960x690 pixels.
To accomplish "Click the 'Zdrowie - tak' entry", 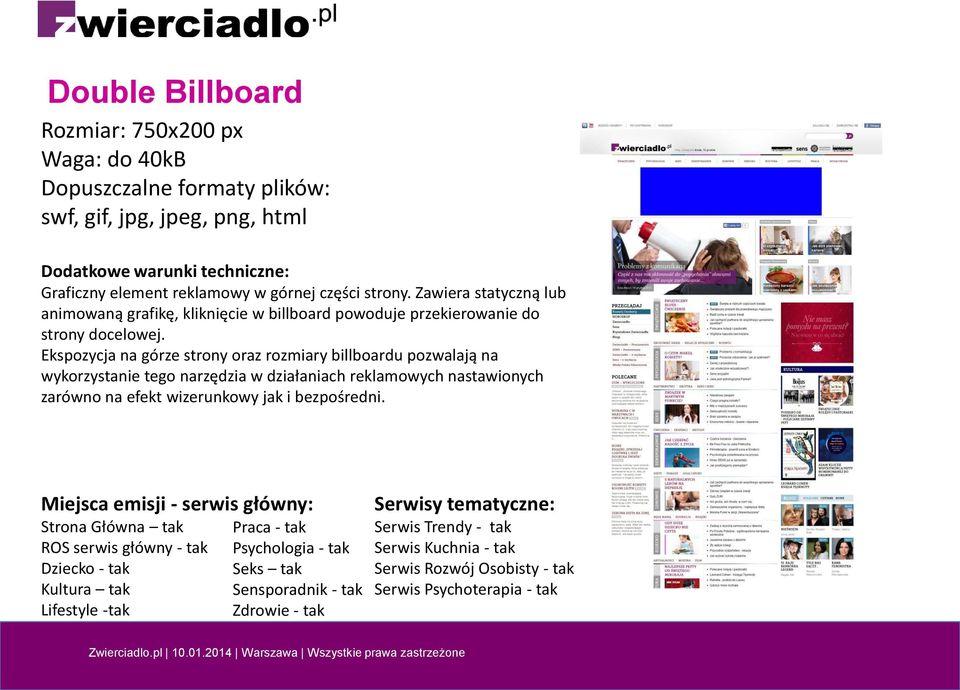I will click(x=279, y=610).
